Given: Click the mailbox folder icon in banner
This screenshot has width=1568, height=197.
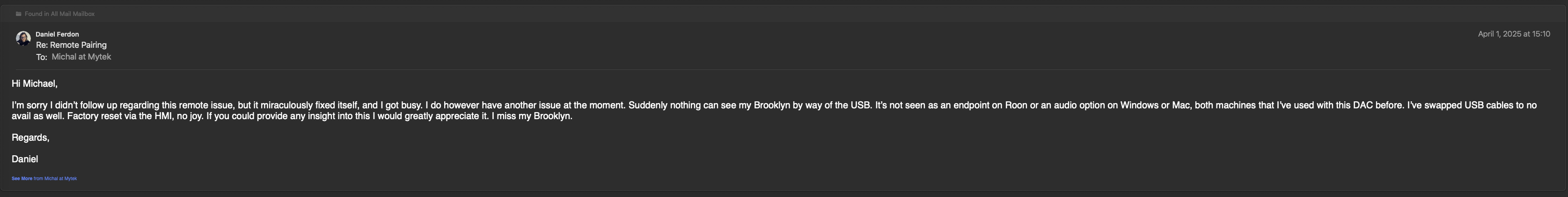Looking at the screenshot, I should [x=18, y=14].
